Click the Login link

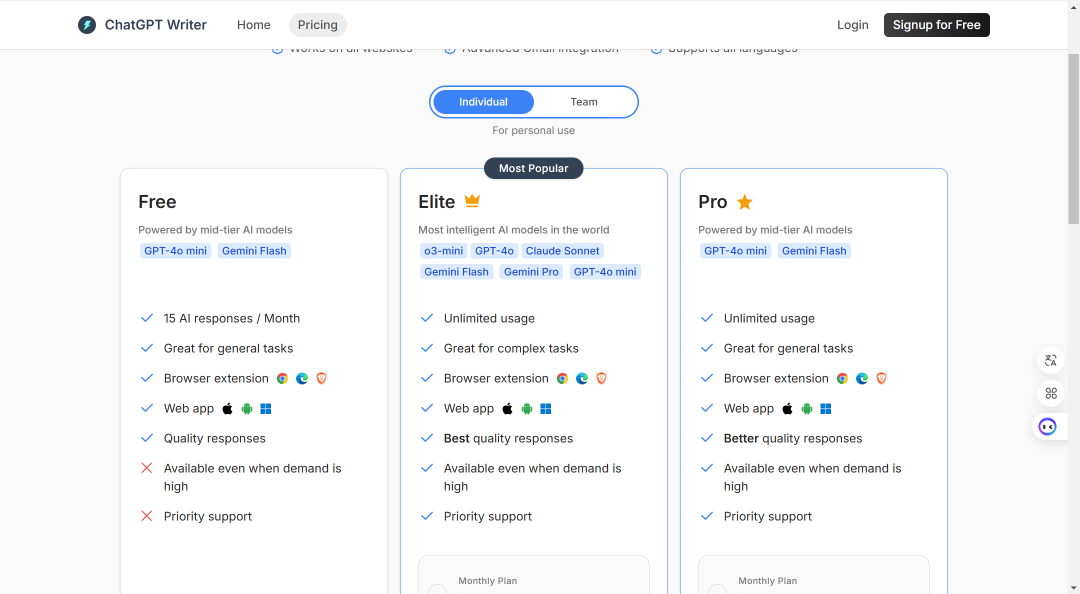click(x=853, y=25)
